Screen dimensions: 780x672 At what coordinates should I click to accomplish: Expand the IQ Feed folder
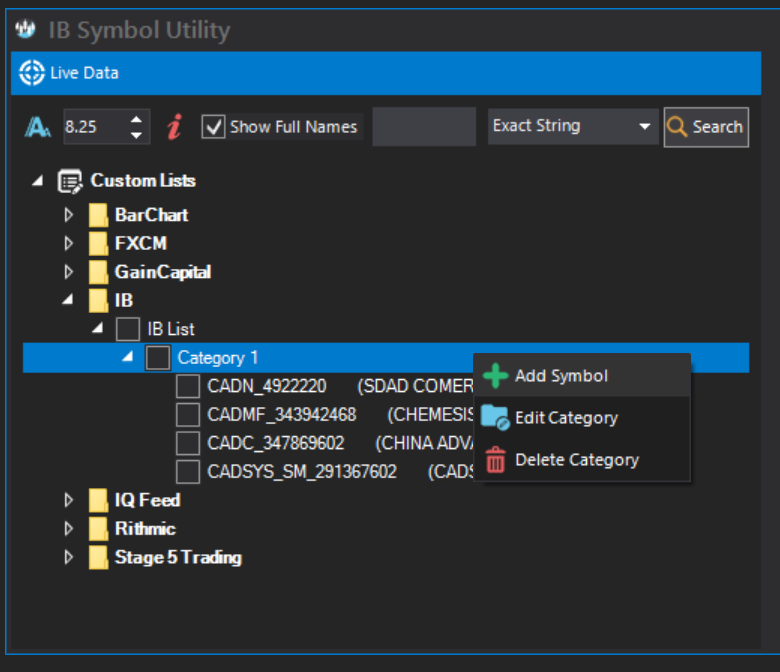coord(69,500)
